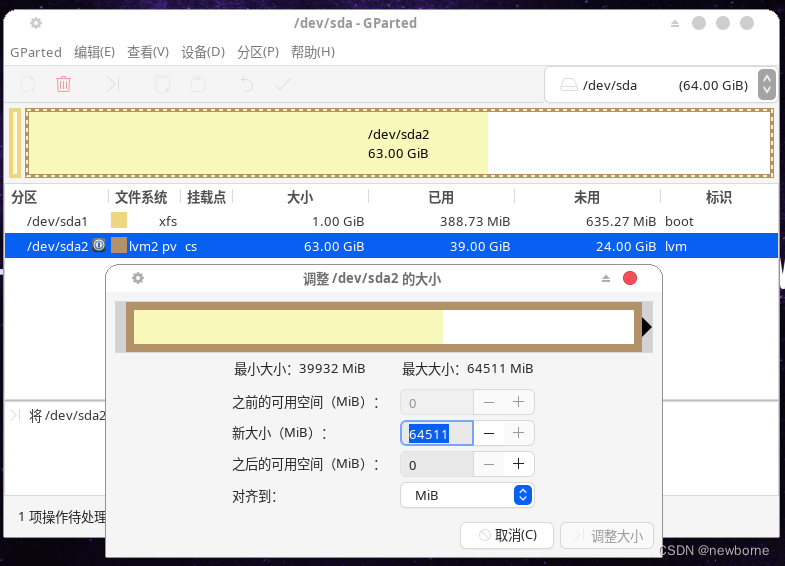Click the new size field showing 64511
The width and height of the screenshot is (785, 566).
437,433
